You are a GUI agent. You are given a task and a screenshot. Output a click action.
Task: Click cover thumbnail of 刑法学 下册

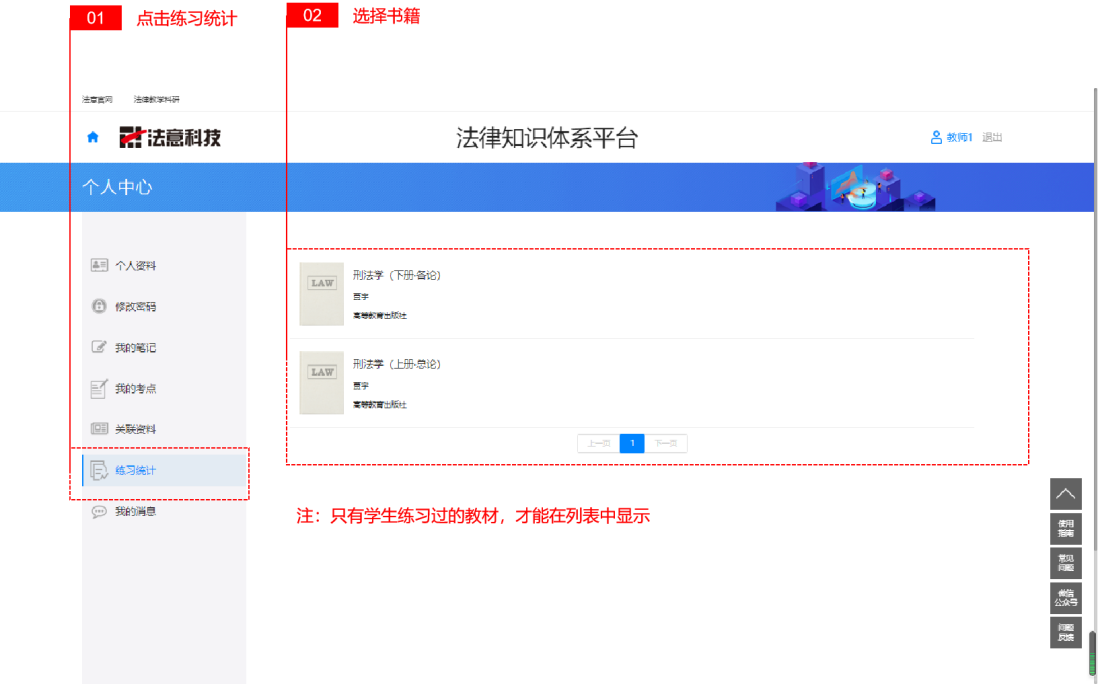click(322, 294)
